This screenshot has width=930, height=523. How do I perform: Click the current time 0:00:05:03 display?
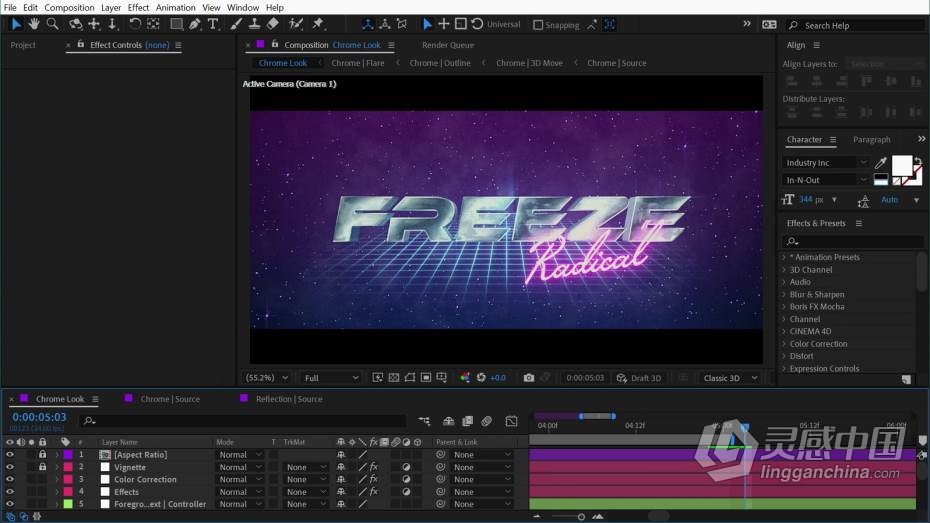(39, 417)
